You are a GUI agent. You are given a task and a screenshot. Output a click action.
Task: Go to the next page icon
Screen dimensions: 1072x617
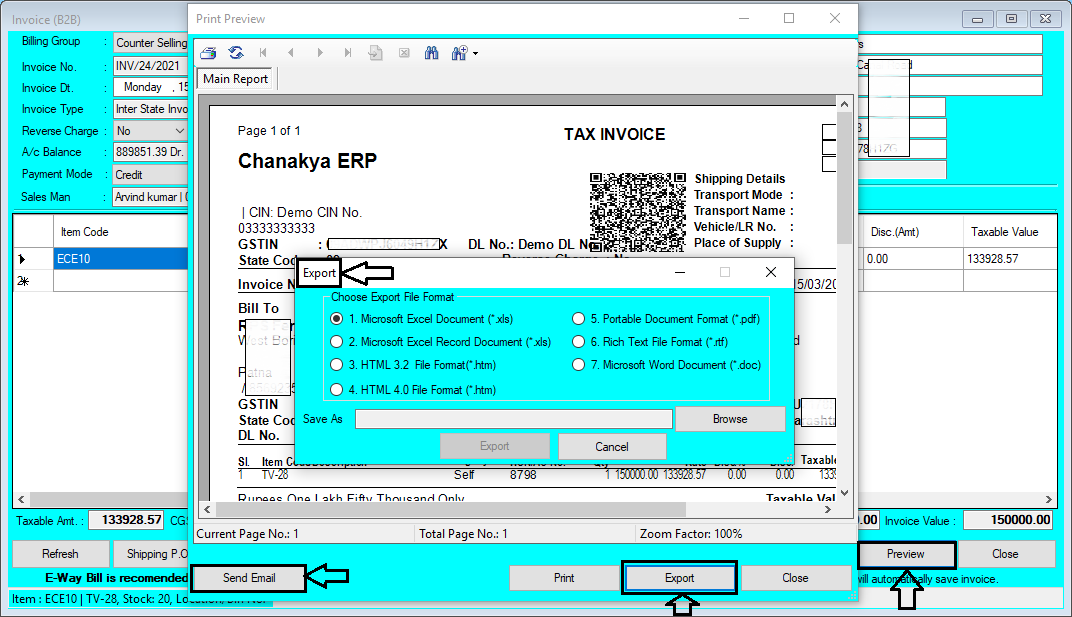coord(320,52)
